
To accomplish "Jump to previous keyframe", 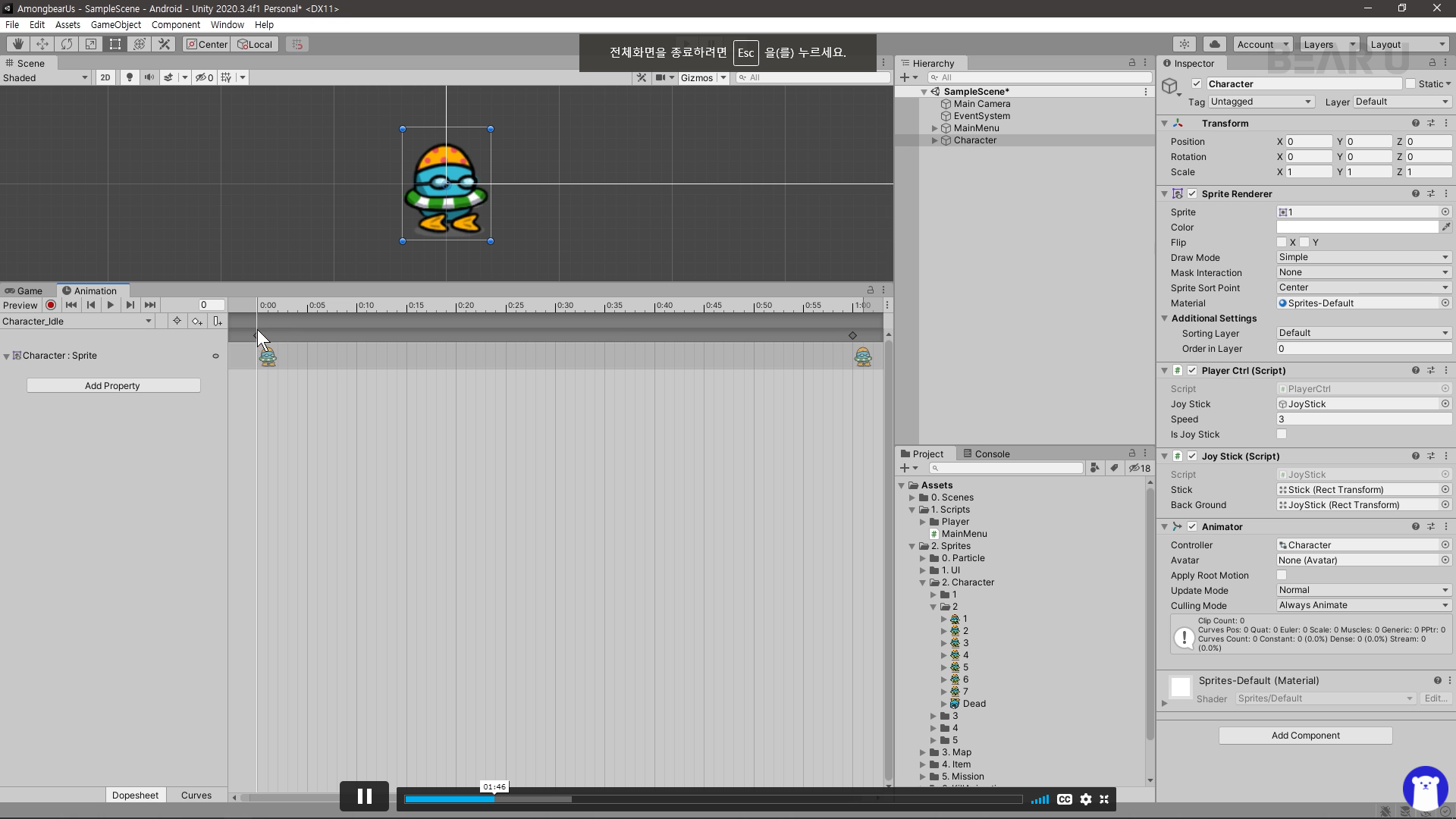I will (x=91, y=305).
